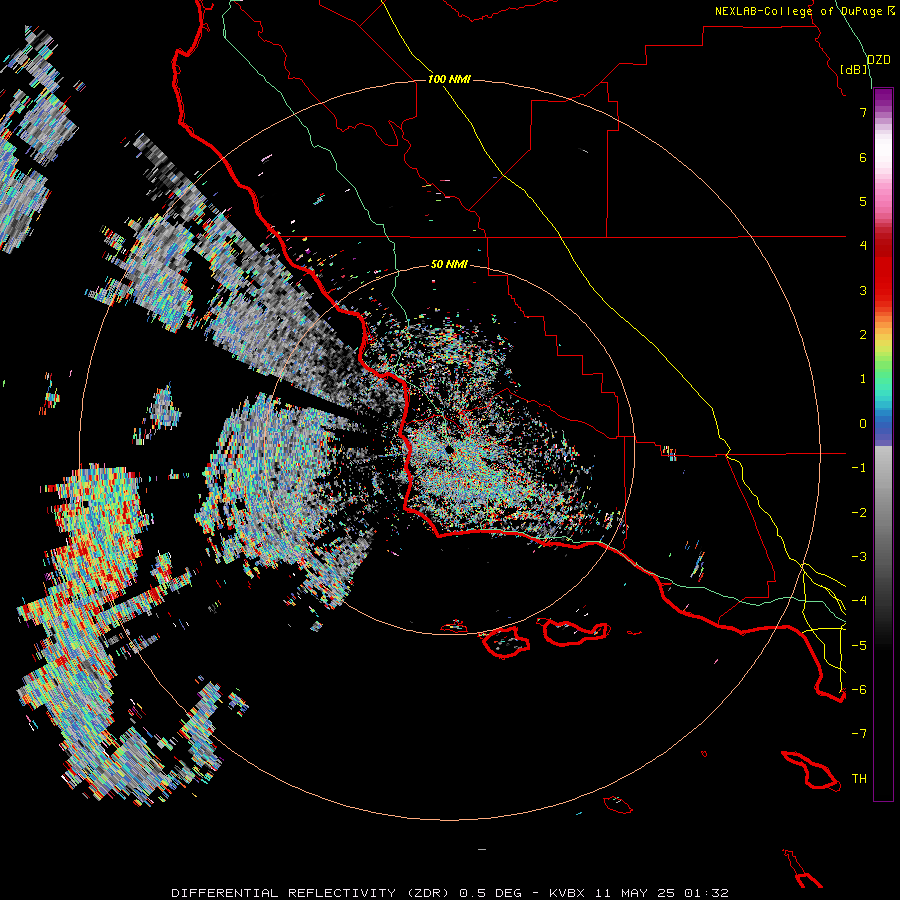Click the 50 NMI range ring label
This screenshot has width=900, height=900.
click(x=449, y=264)
